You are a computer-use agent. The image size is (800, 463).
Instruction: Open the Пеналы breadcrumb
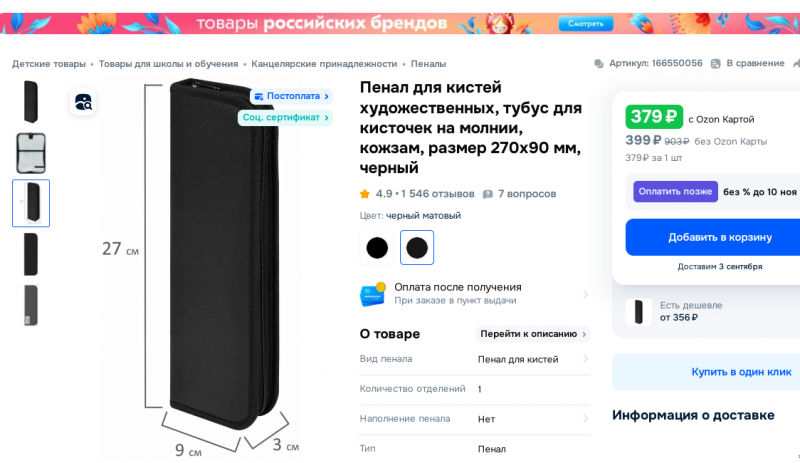(x=428, y=64)
